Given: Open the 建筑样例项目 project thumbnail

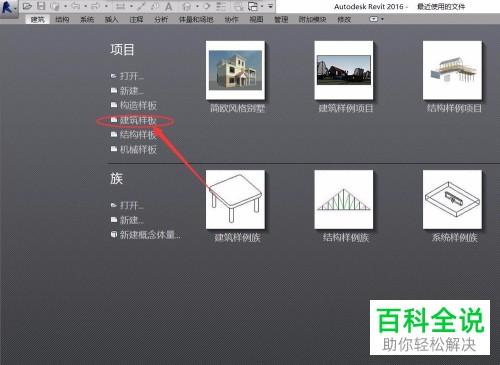Looking at the screenshot, I should click(344, 70).
